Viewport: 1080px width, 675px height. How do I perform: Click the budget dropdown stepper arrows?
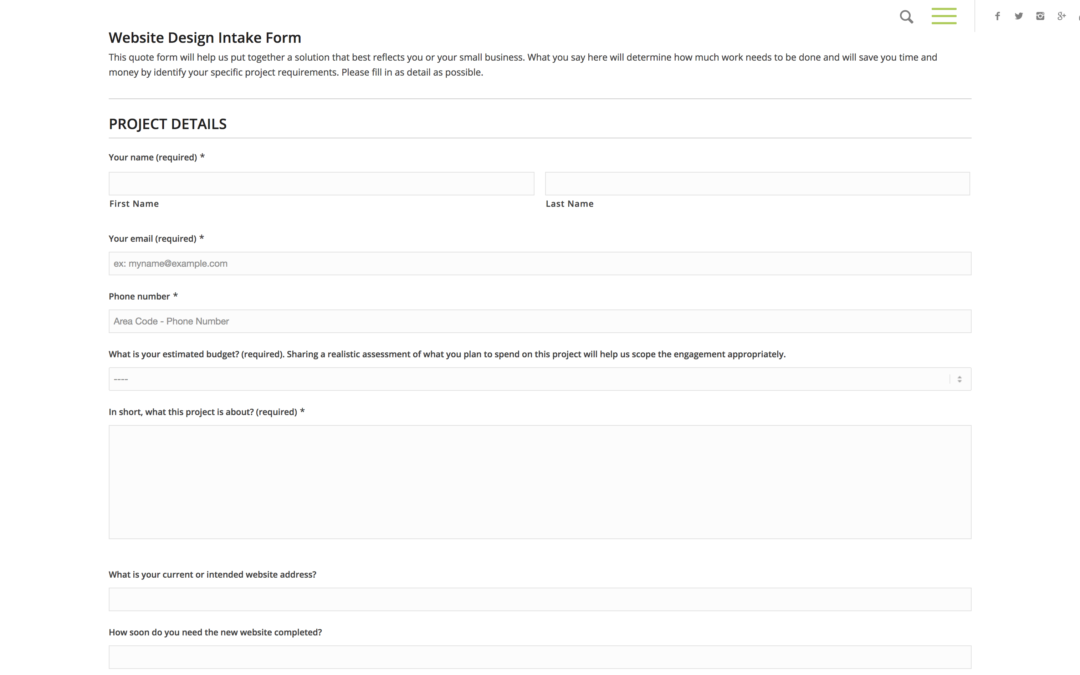pos(959,379)
